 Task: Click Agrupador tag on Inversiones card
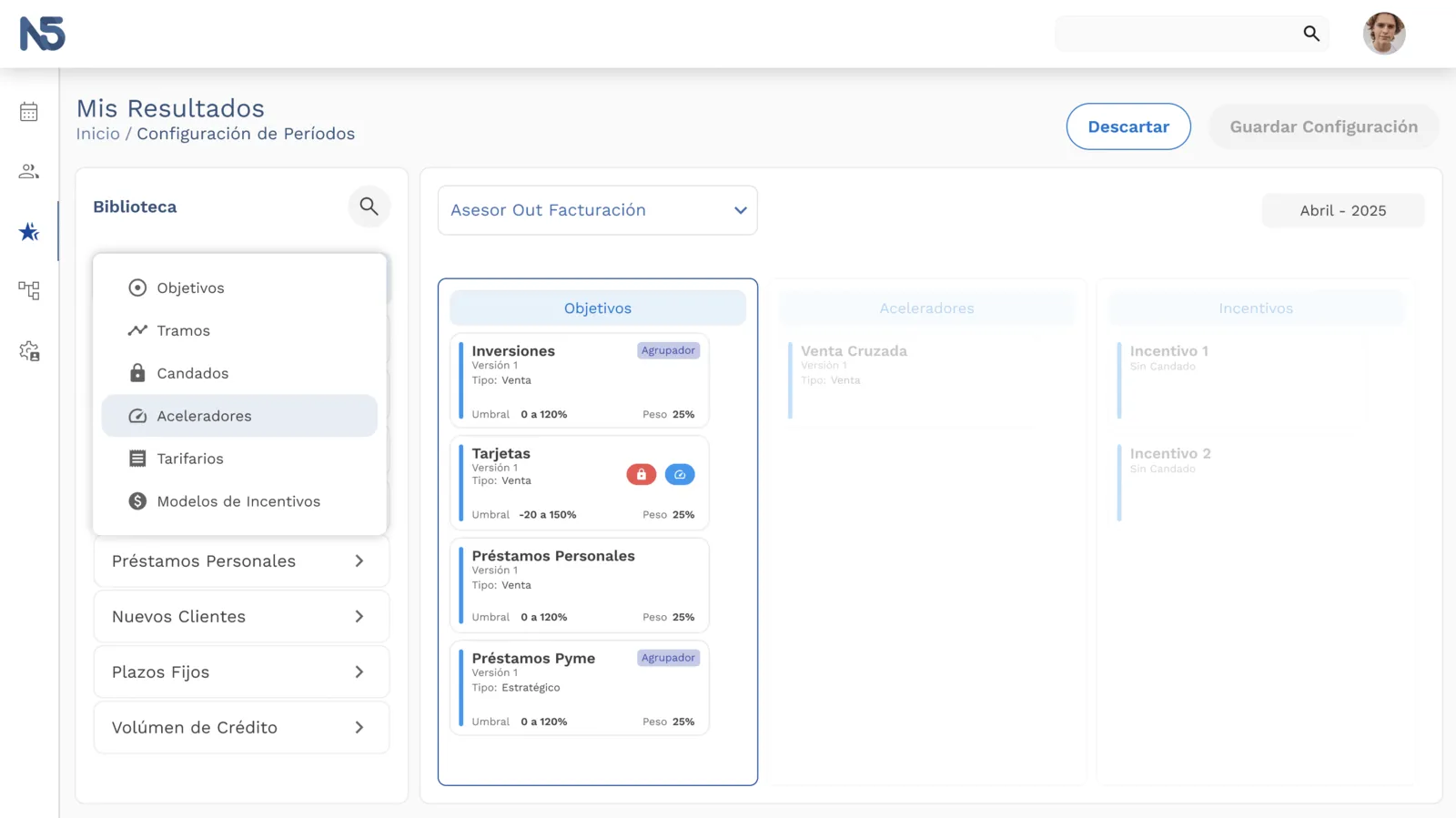[668, 350]
